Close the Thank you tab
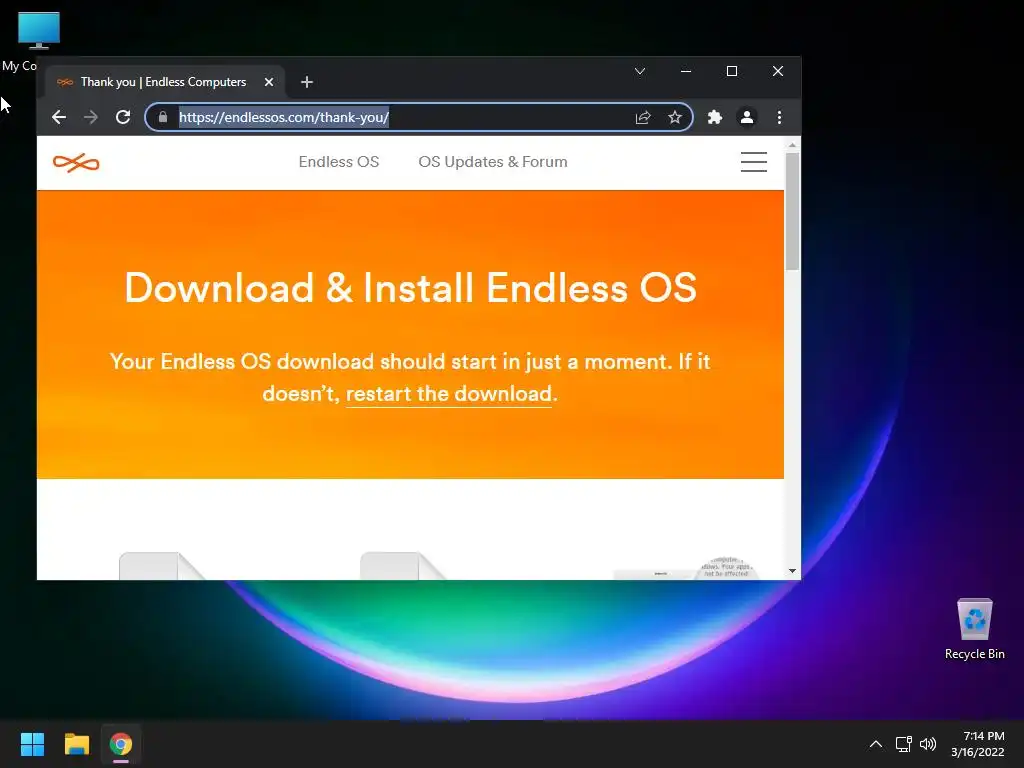 click(x=268, y=82)
